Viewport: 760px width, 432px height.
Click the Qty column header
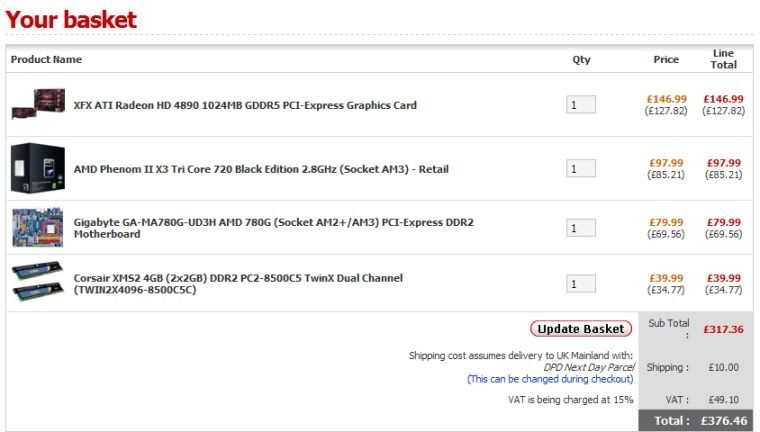[581, 60]
